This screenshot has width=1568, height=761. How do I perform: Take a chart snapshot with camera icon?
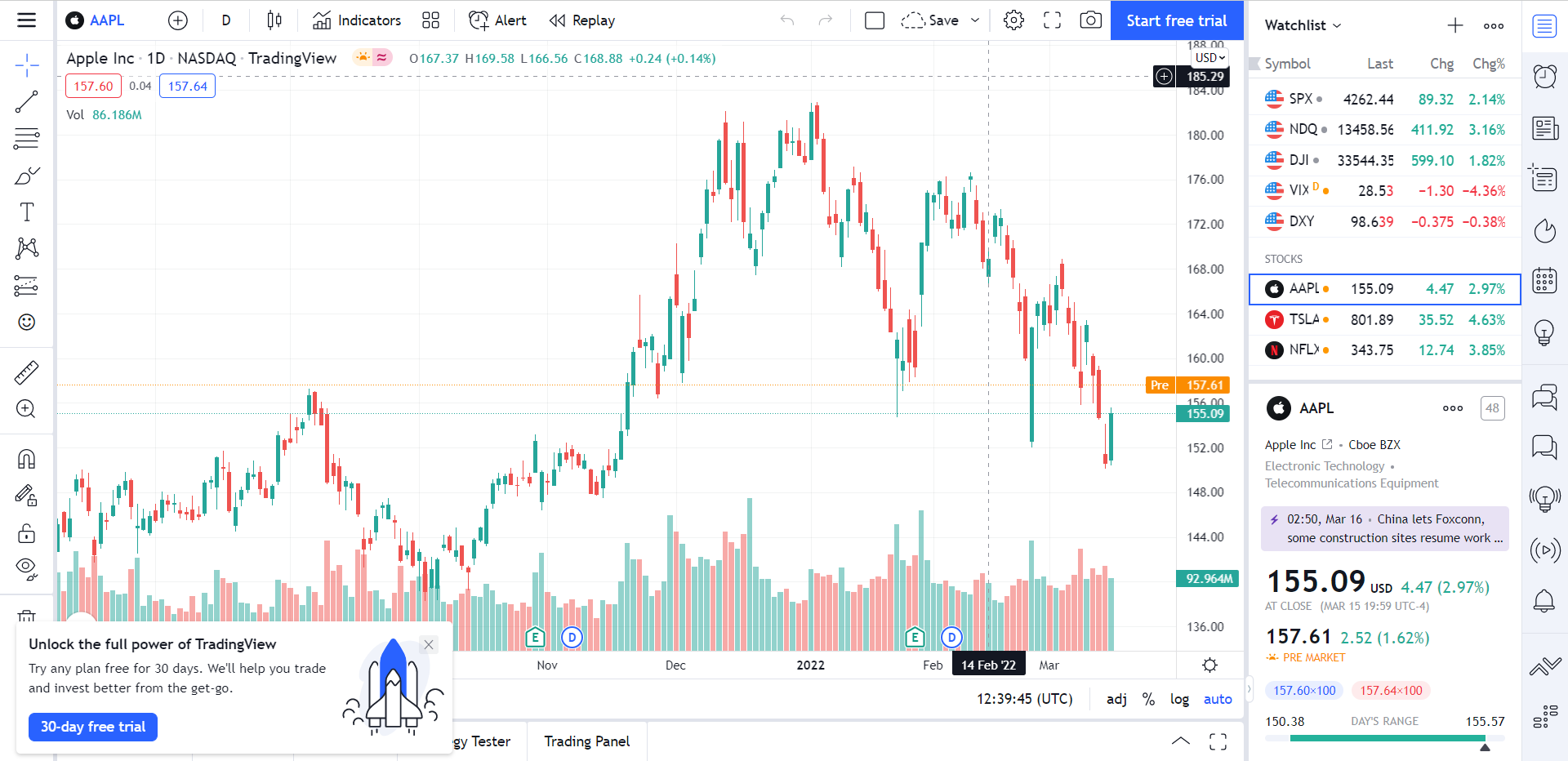click(1090, 20)
